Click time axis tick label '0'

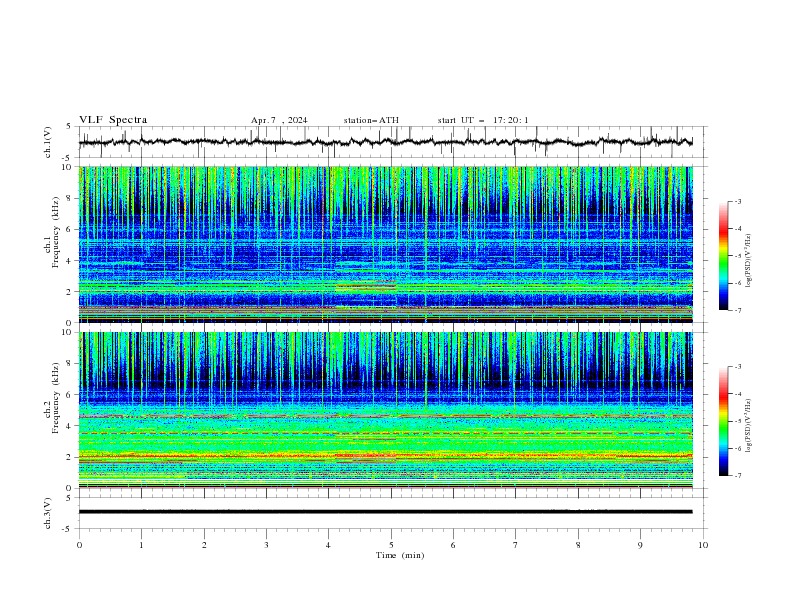(79, 545)
